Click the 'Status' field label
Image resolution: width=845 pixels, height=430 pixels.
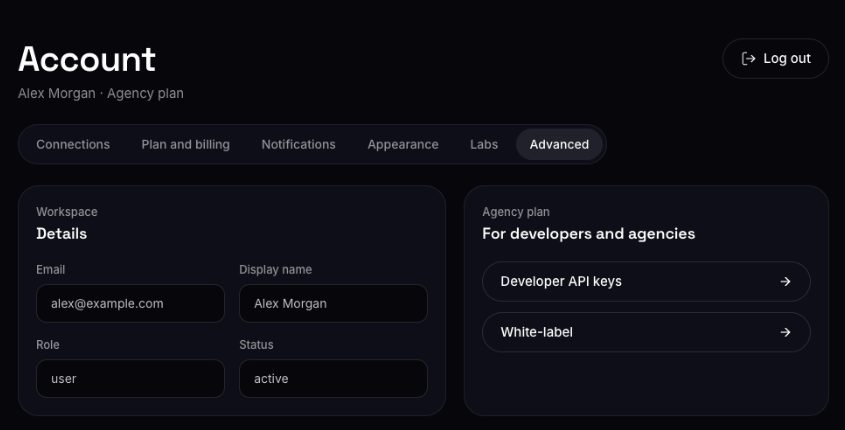(x=257, y=344)
